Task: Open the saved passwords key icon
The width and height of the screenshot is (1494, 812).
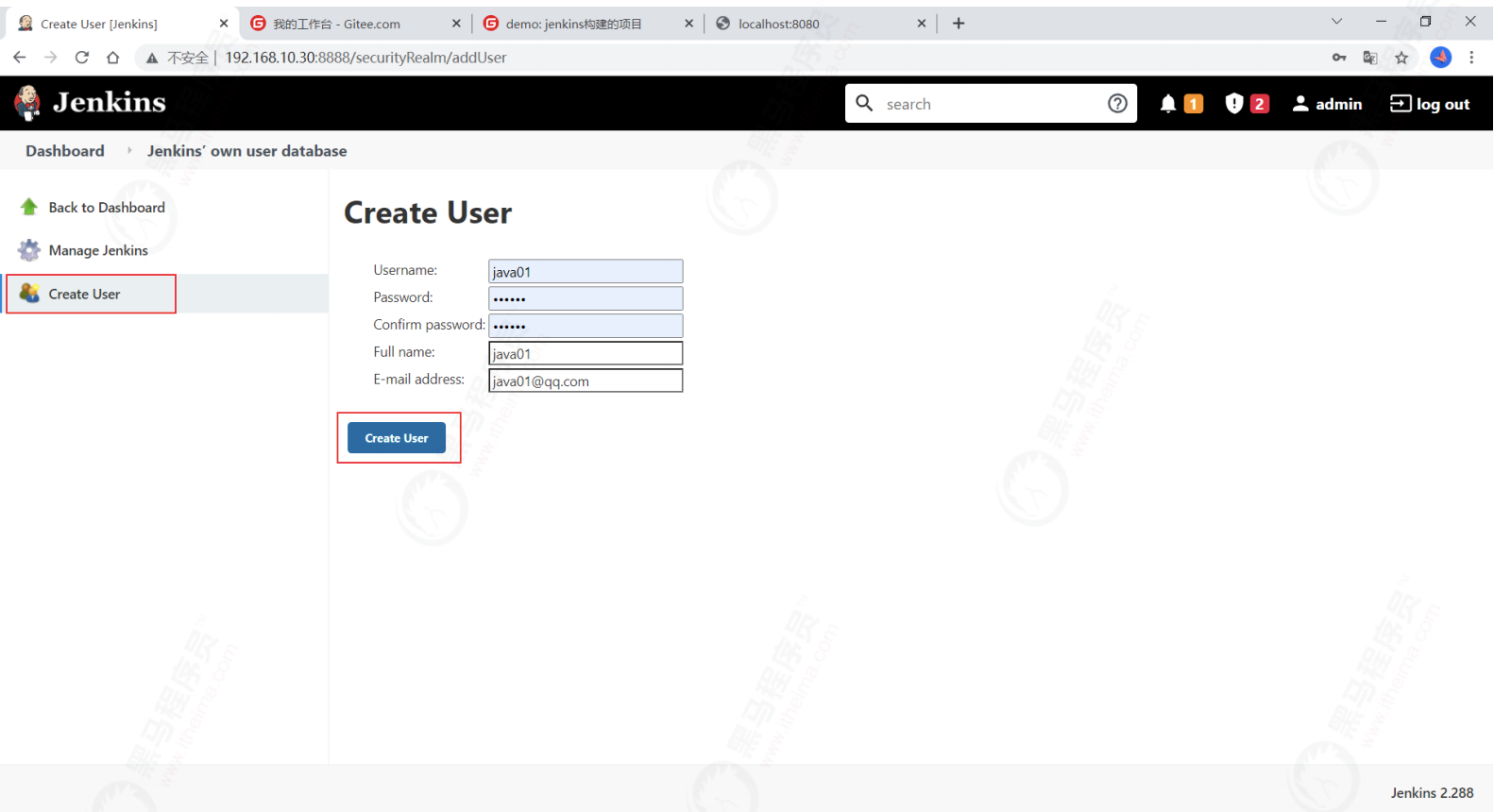Action: 1339,58
